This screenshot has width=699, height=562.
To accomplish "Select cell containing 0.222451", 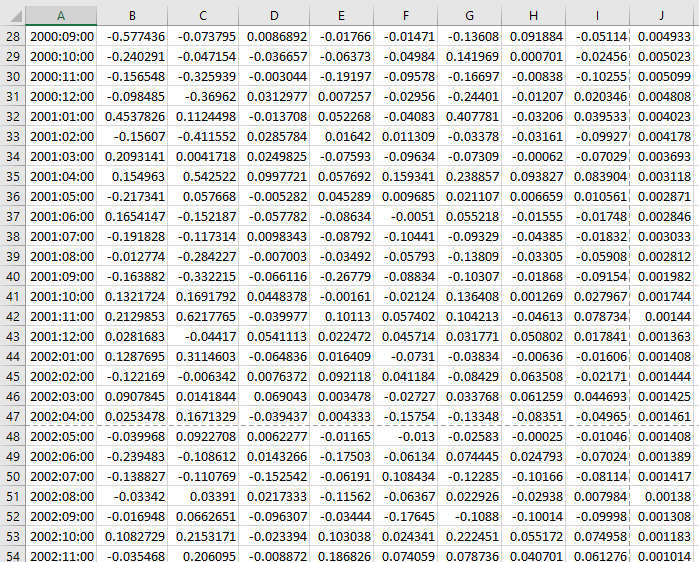I will pos(469,537).
